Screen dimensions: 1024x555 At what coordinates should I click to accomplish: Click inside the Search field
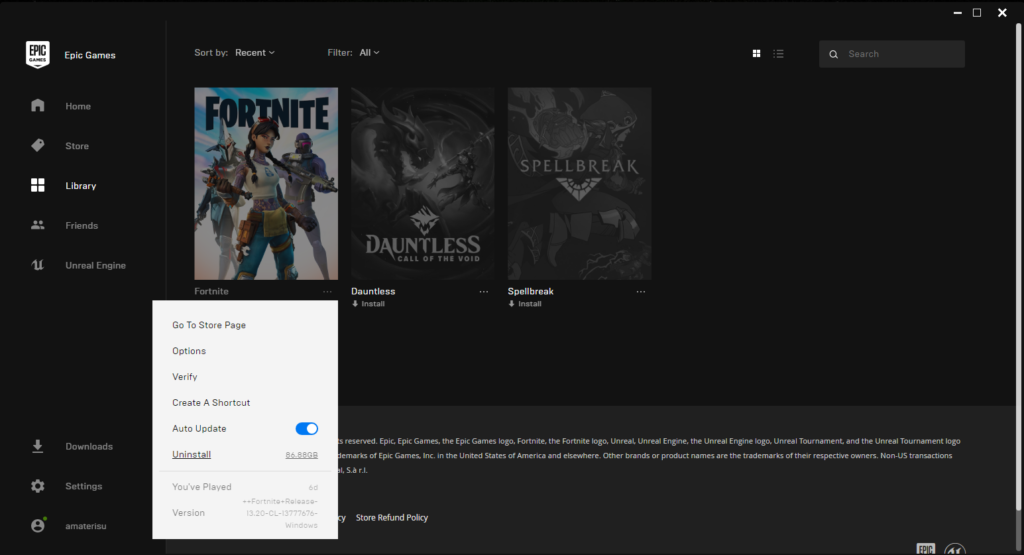pos(892,54)
